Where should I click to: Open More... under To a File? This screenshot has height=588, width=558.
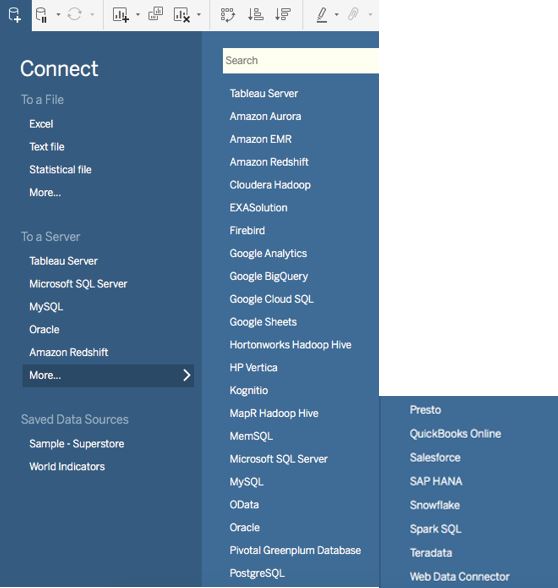click(x=45, y=192)
